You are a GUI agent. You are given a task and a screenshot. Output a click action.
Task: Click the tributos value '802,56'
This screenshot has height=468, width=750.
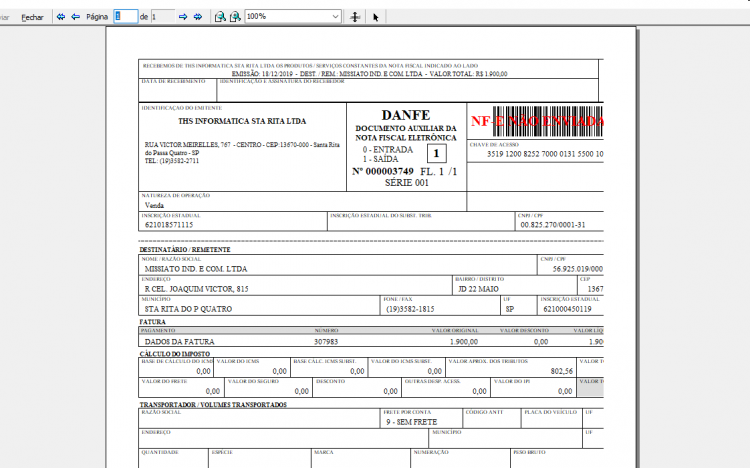pyautogui.click(x=562, y=371)
